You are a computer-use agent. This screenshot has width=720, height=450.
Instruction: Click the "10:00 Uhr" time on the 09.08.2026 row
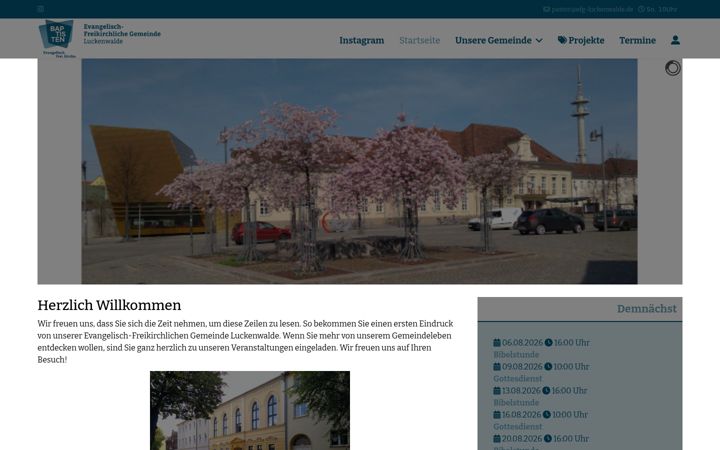[571, 366]
